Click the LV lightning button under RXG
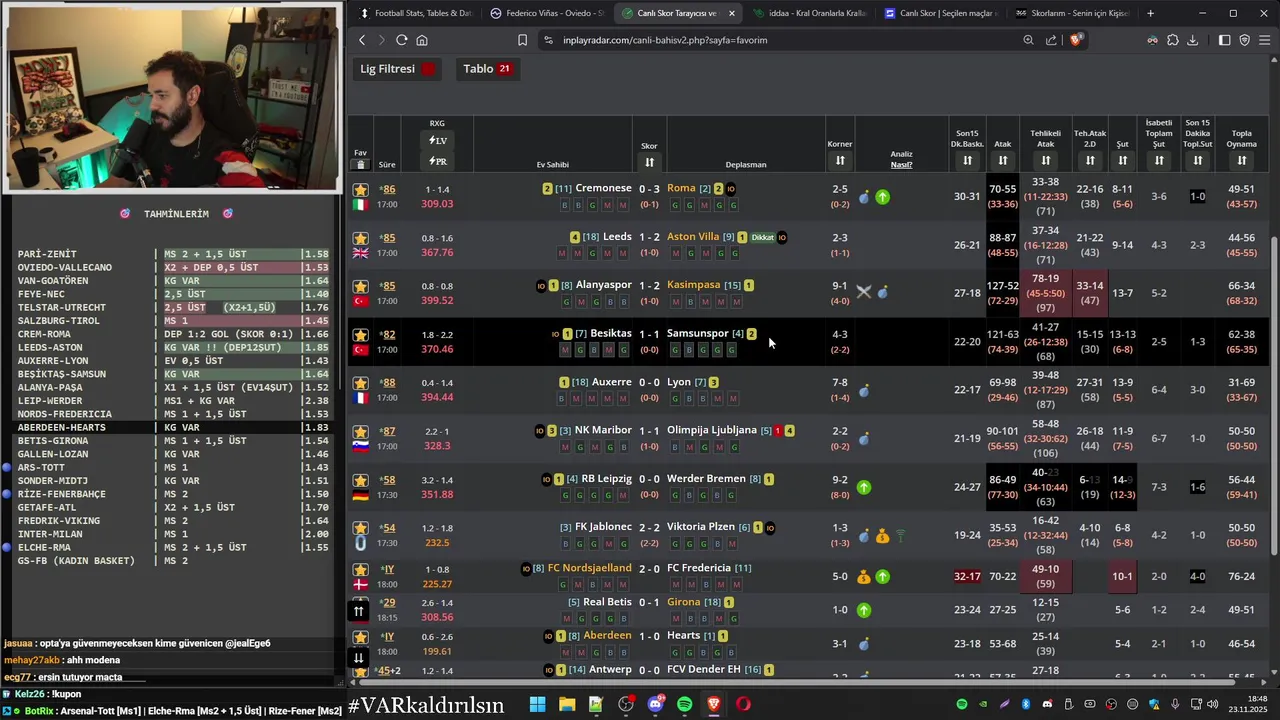Screen dimensions: 1280x720 click(x=437, y=141)
